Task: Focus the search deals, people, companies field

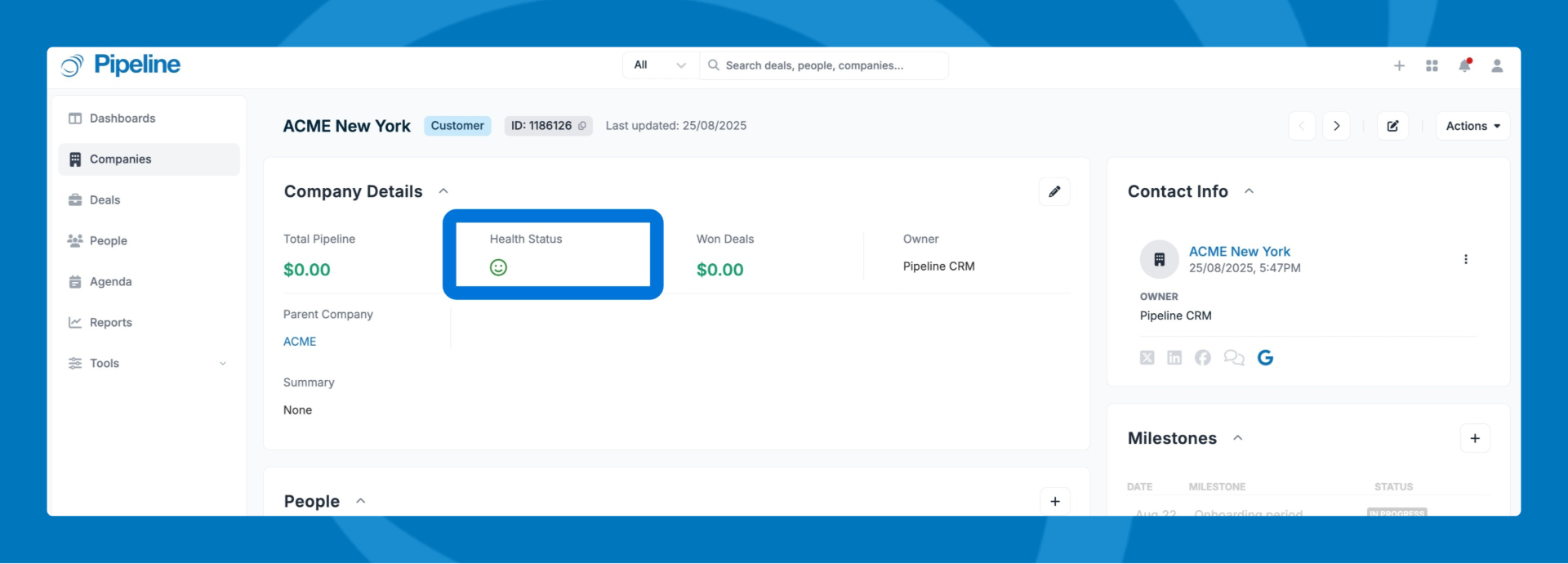Action: pos(825,65)
